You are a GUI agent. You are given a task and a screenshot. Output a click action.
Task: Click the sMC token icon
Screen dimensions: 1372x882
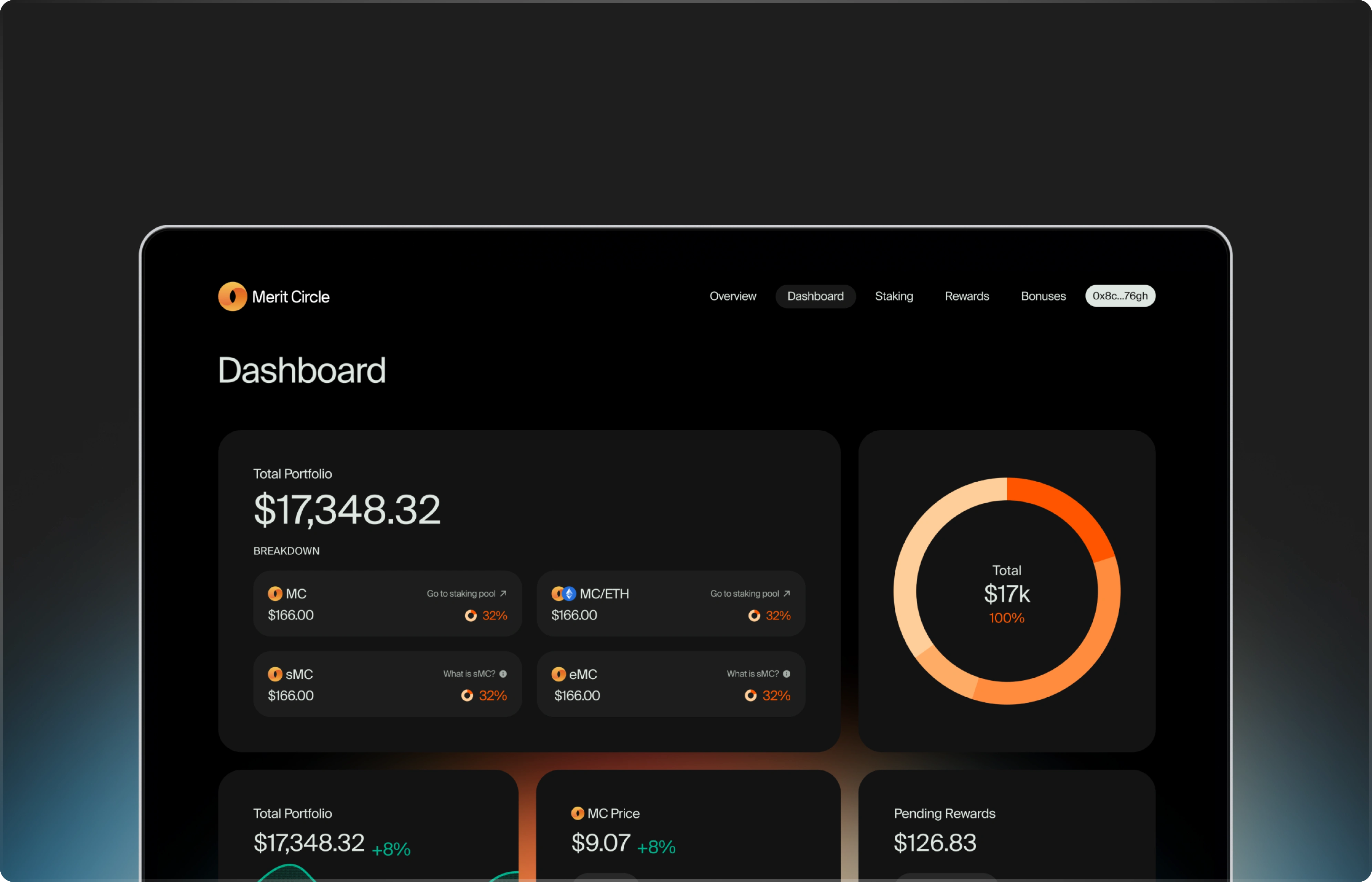(275, 674)
